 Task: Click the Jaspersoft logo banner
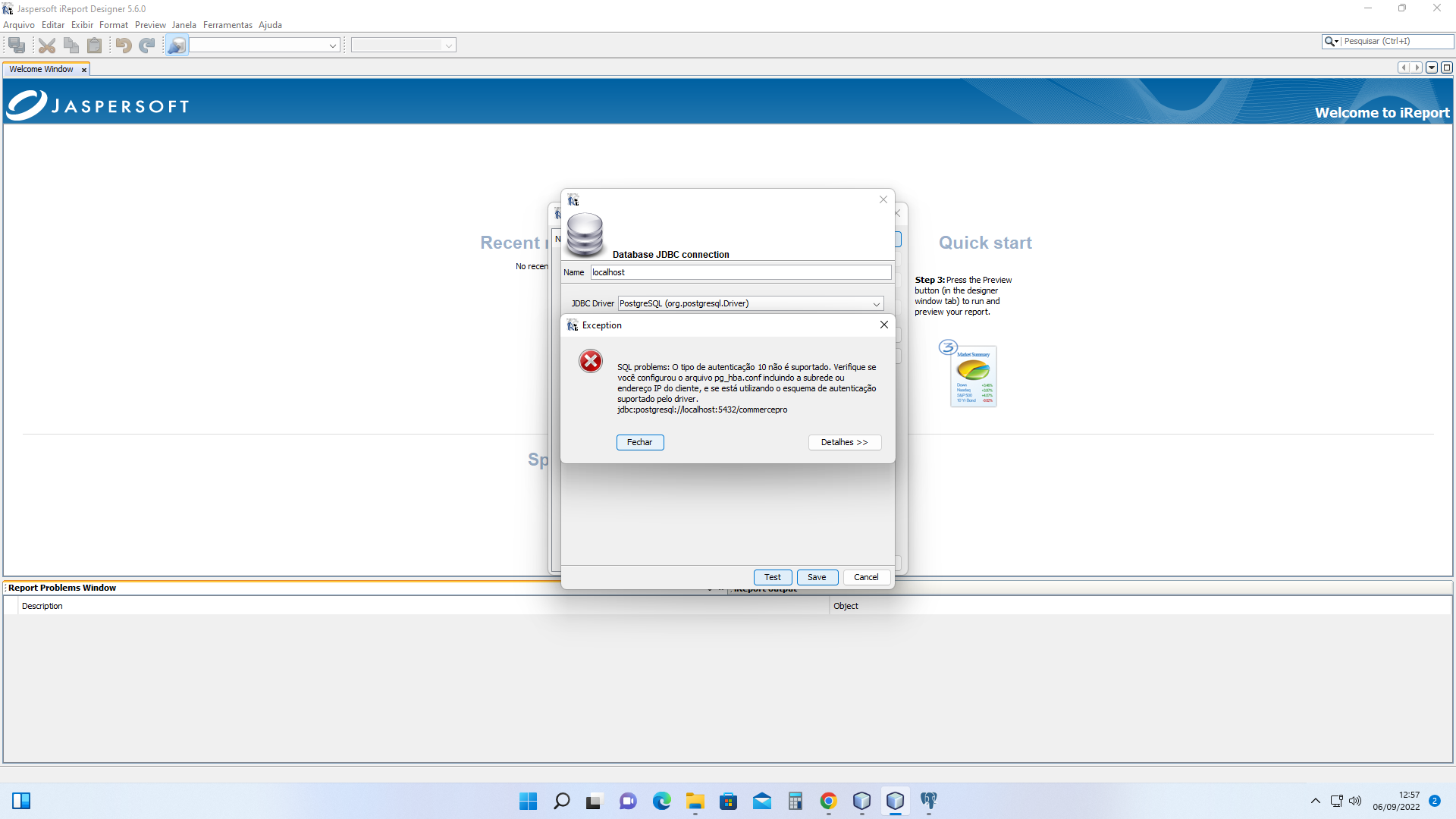[99, 105]
